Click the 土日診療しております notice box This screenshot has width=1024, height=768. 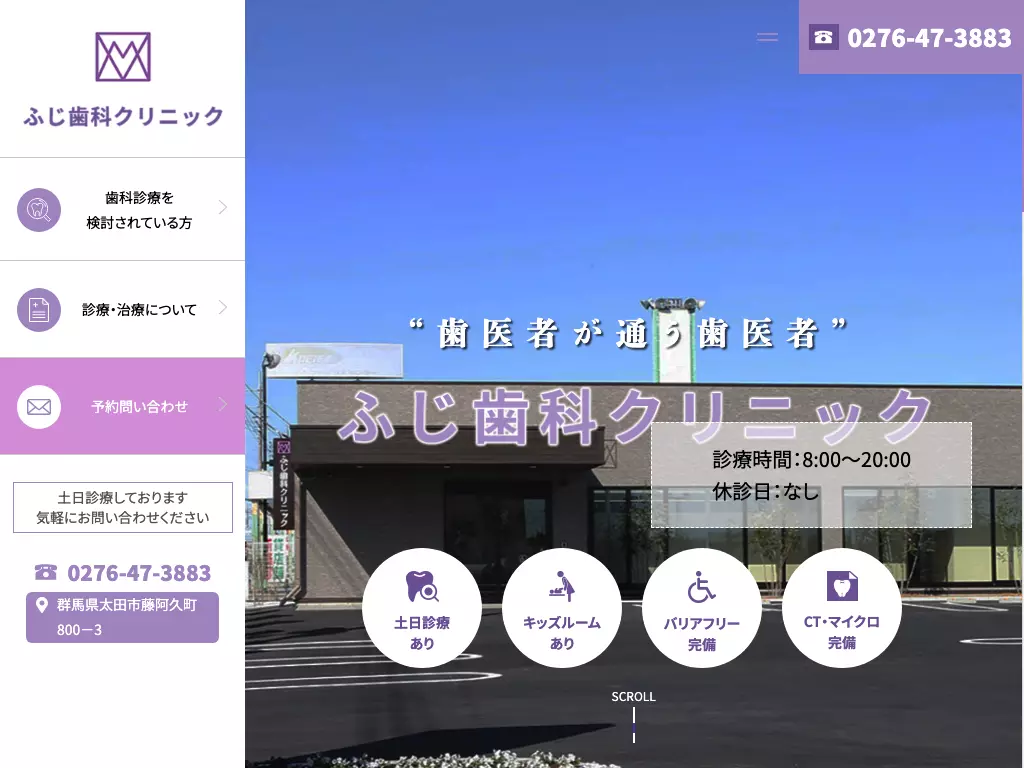(x=123, y=507)
